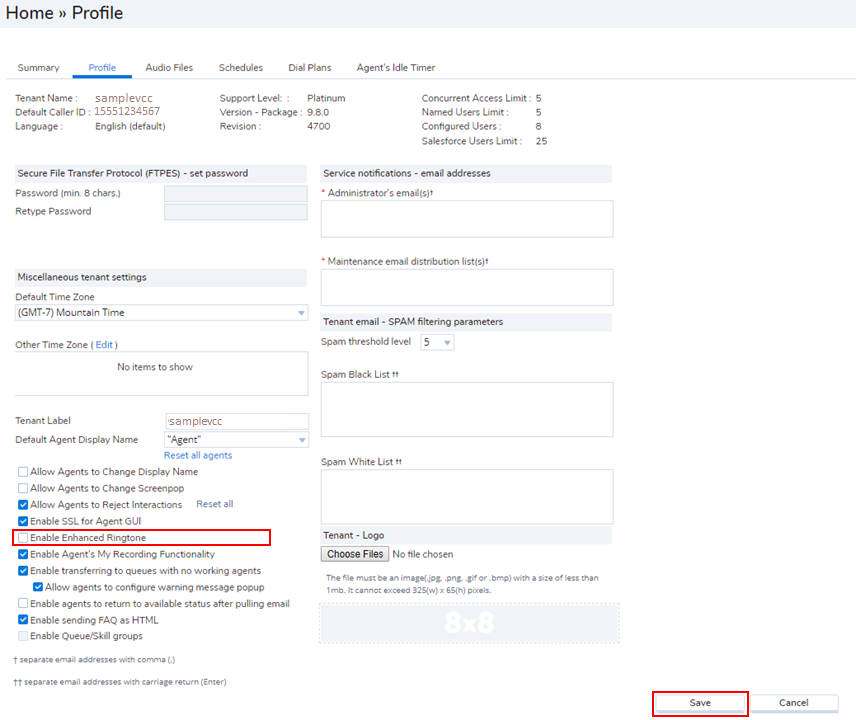Open Agent's Idle Timer tab
Viewport: 856px width, 720px height.
point(396,68)
